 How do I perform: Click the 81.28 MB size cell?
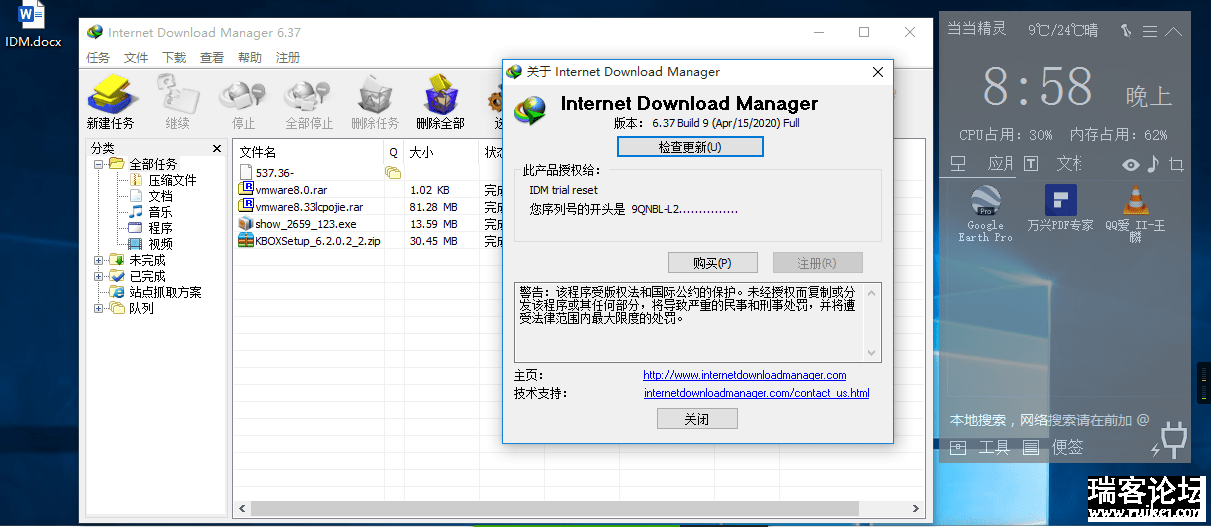coord(434,206)
